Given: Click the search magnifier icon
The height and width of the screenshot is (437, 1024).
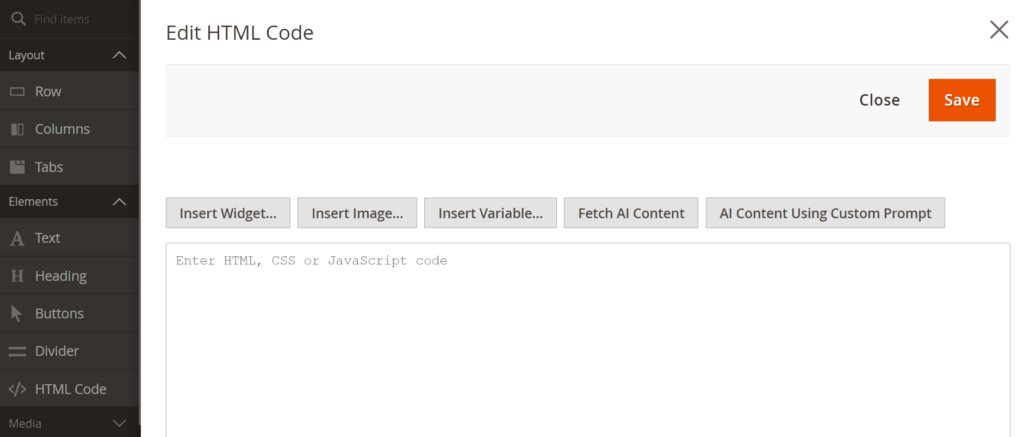Looking at the screenshot, I should [17, 19].
